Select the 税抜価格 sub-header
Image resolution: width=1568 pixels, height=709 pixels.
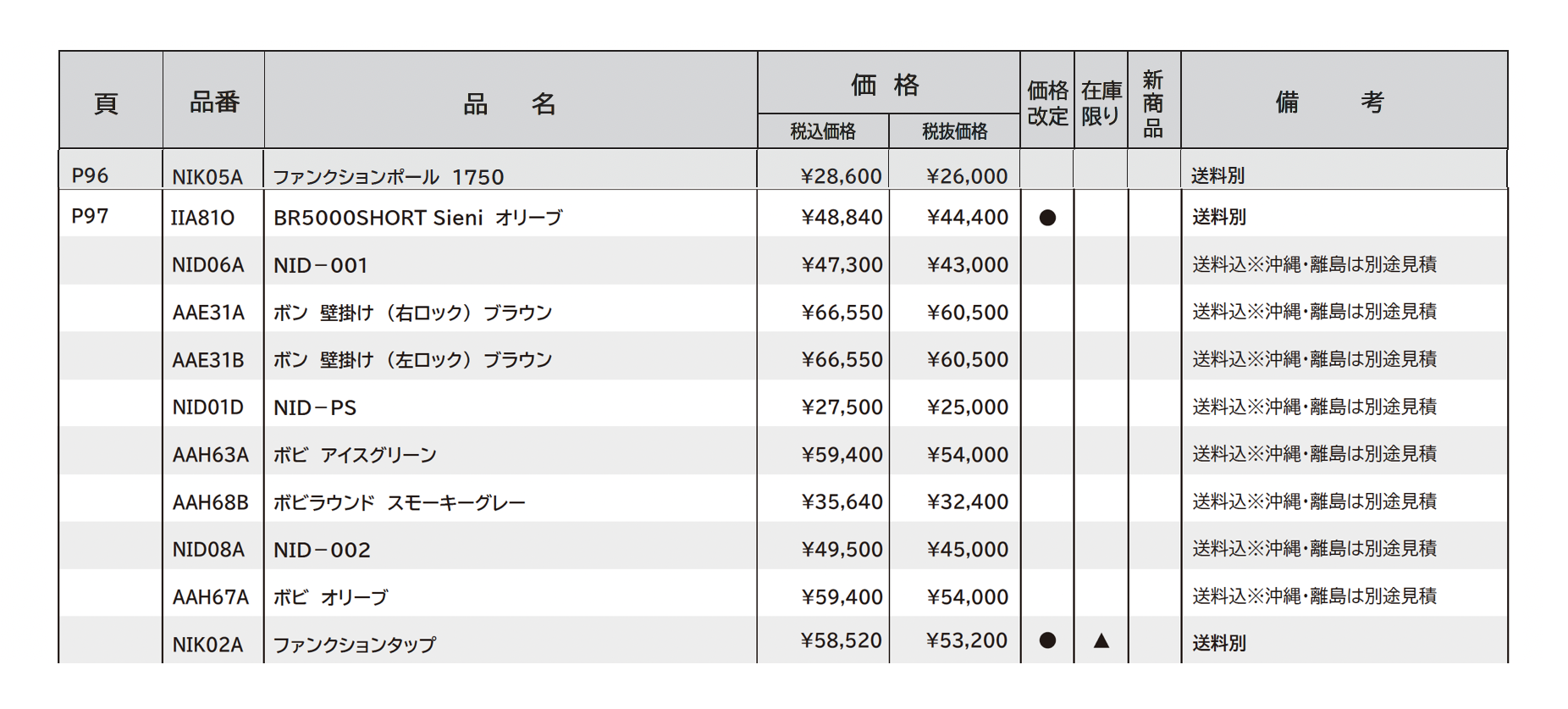954,131
